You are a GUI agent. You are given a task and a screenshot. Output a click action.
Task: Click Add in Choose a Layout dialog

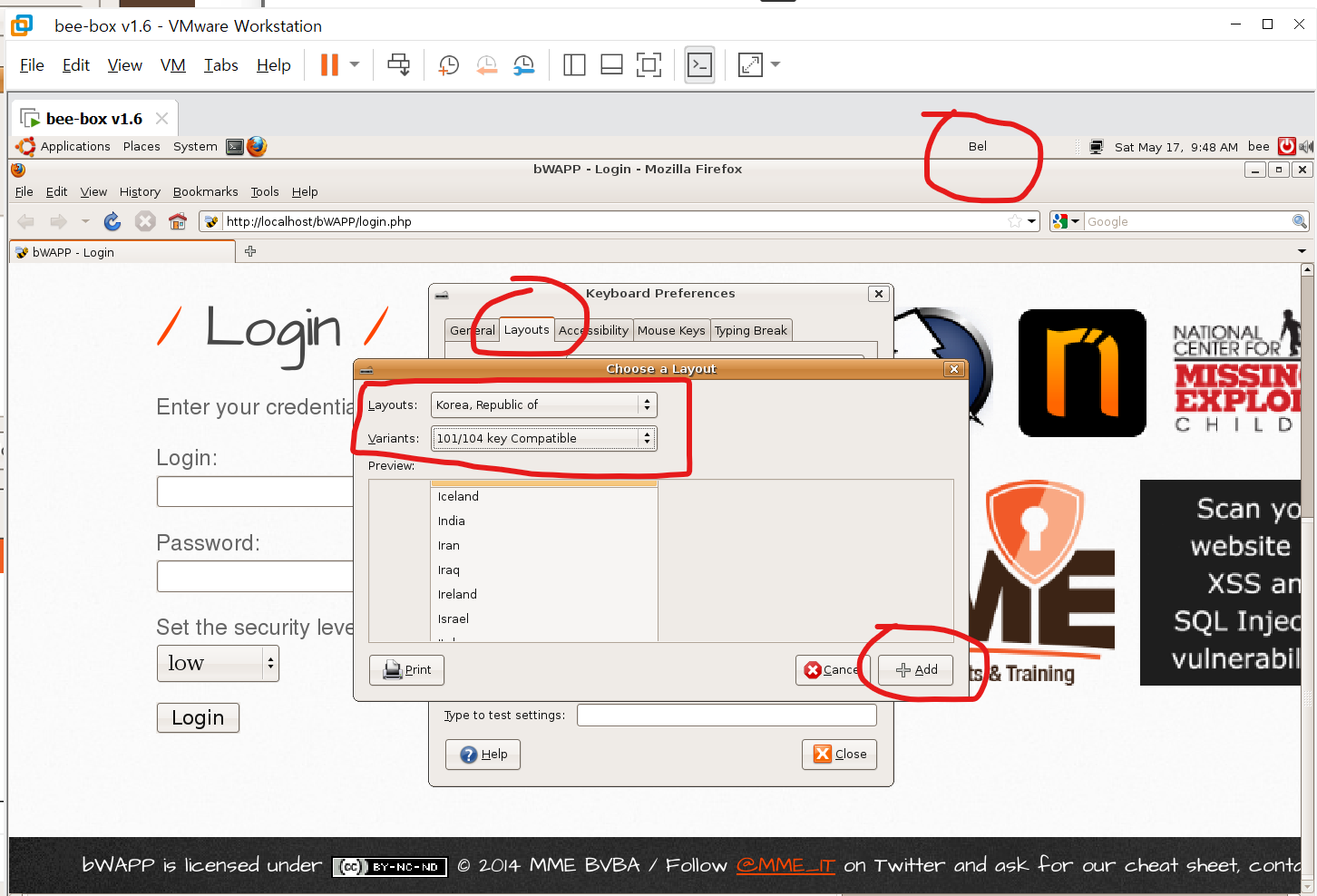click(x=916, y=670)
